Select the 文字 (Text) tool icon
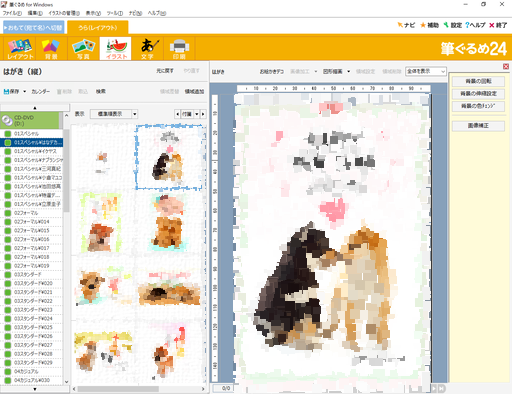 (147, 49)
